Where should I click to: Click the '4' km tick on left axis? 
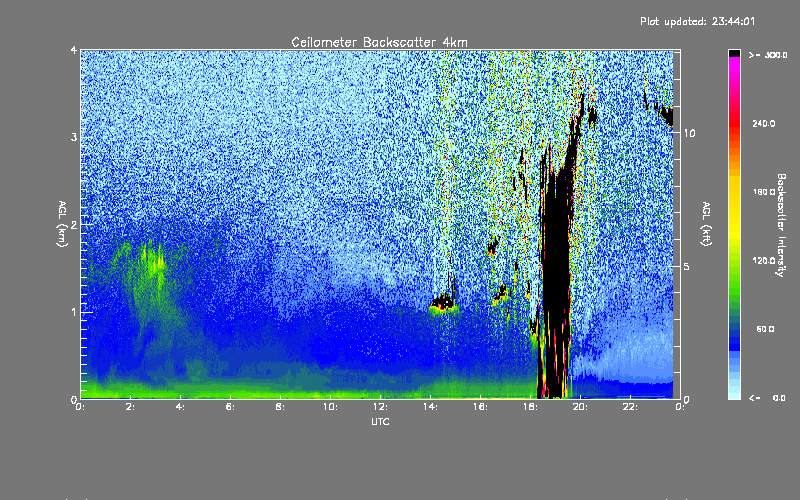coord(74,50)
